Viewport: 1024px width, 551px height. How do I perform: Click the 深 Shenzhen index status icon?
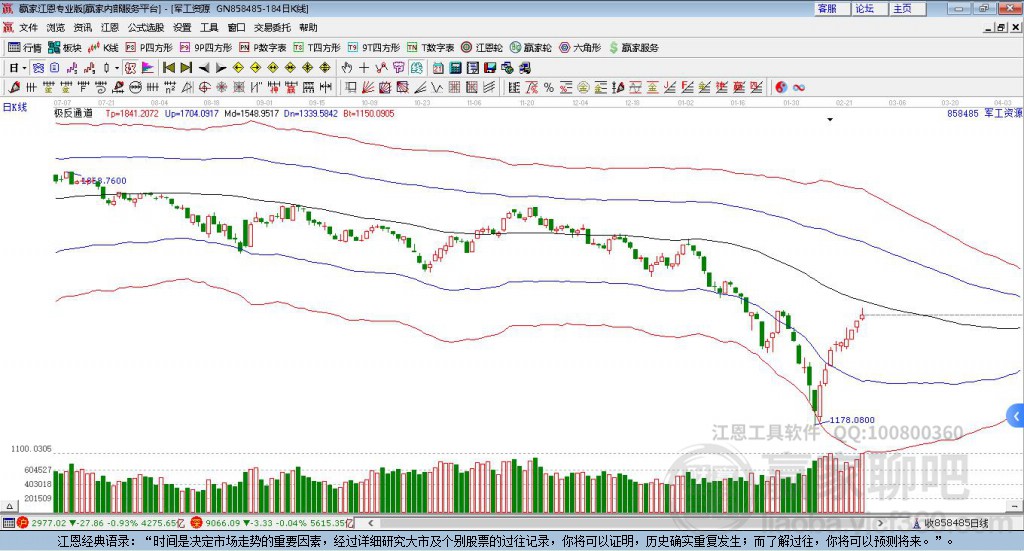197,523
